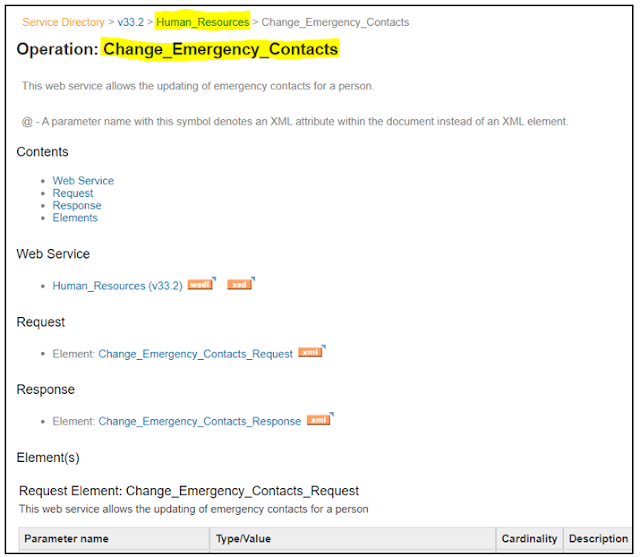
Task: Click the web service description sentence under heading
Action: click(198, 86)
